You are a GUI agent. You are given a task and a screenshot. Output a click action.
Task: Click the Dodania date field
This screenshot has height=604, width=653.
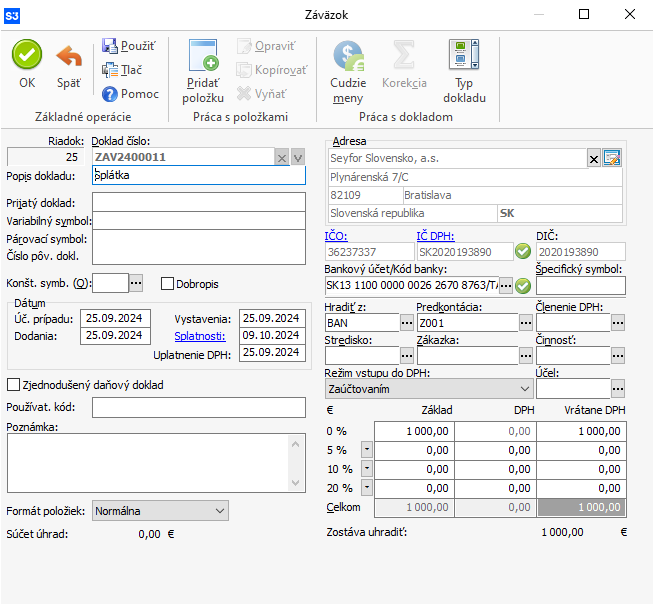115,336
